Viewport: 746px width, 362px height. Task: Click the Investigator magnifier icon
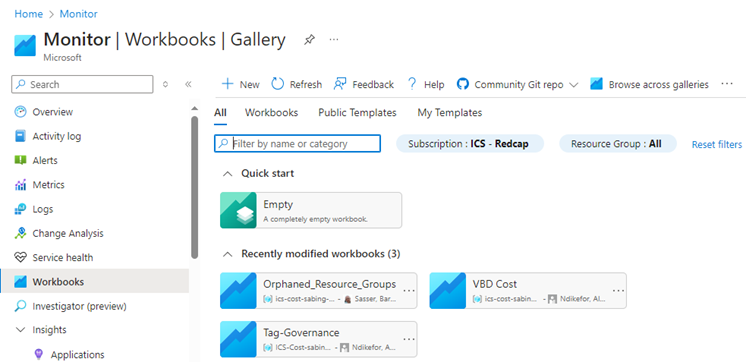pyautogui.click(x=20, y=306)
